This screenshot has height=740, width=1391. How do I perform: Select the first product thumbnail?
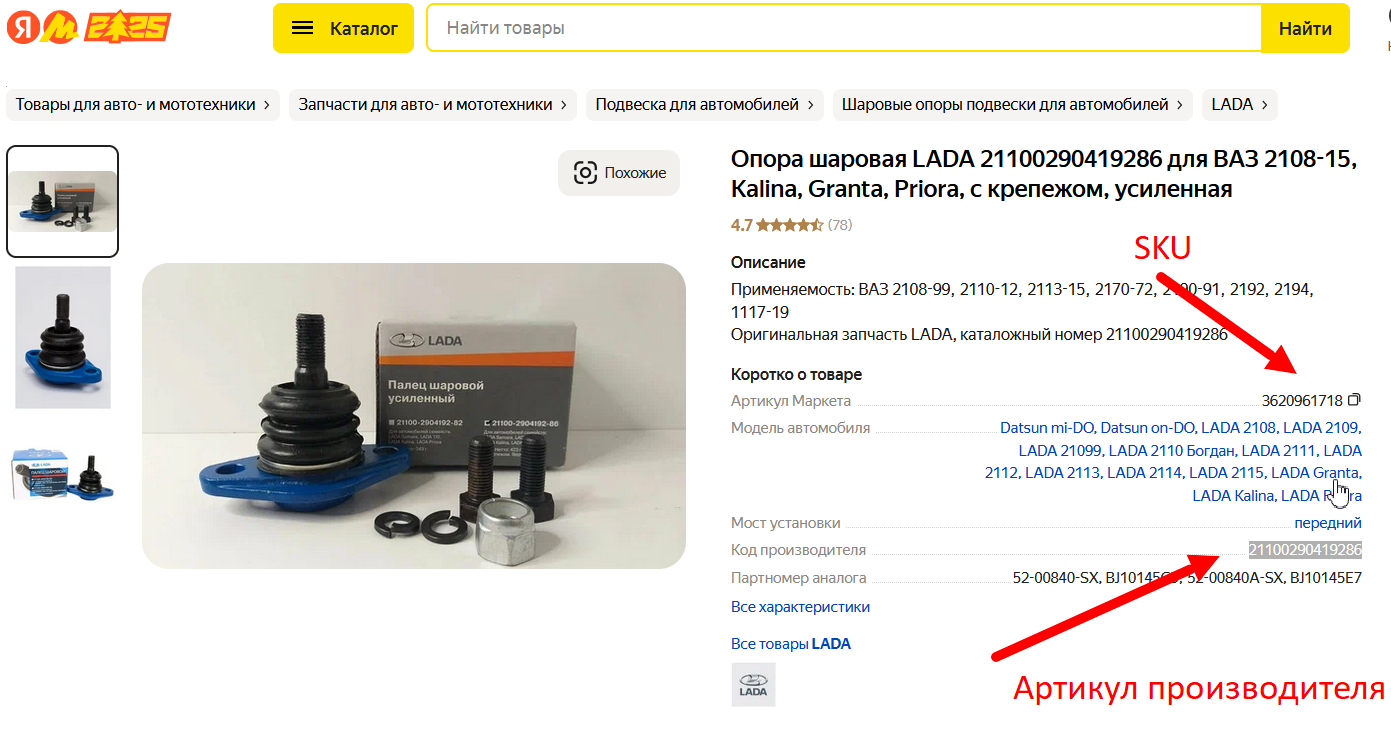tap(63, 202)
